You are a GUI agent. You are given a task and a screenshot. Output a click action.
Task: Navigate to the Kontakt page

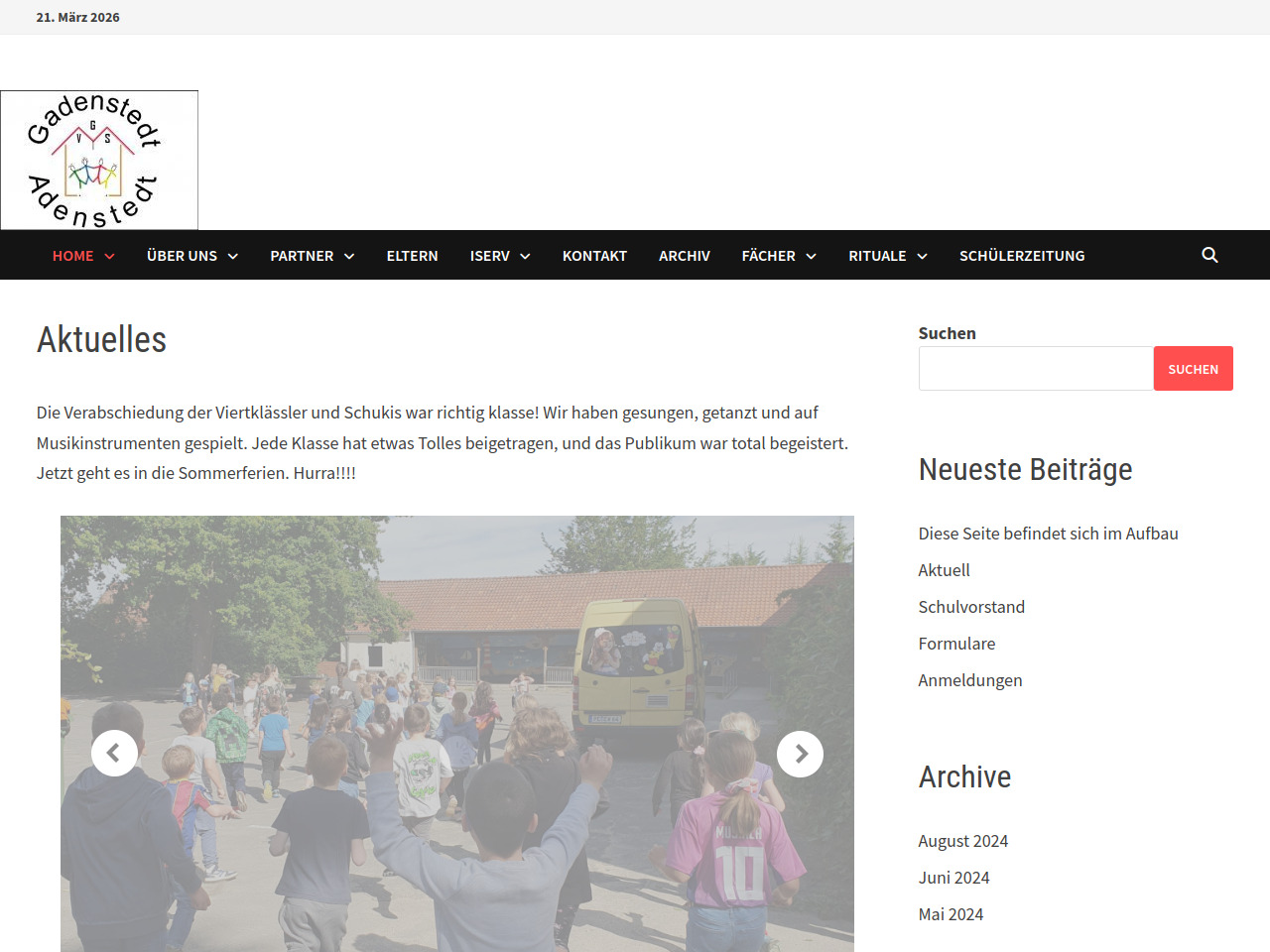click(594, 256)
